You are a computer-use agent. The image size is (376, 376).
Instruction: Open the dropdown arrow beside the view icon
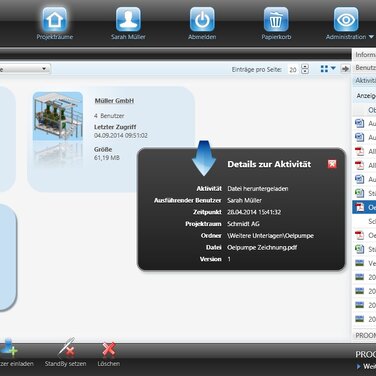(x=333, y=69)
